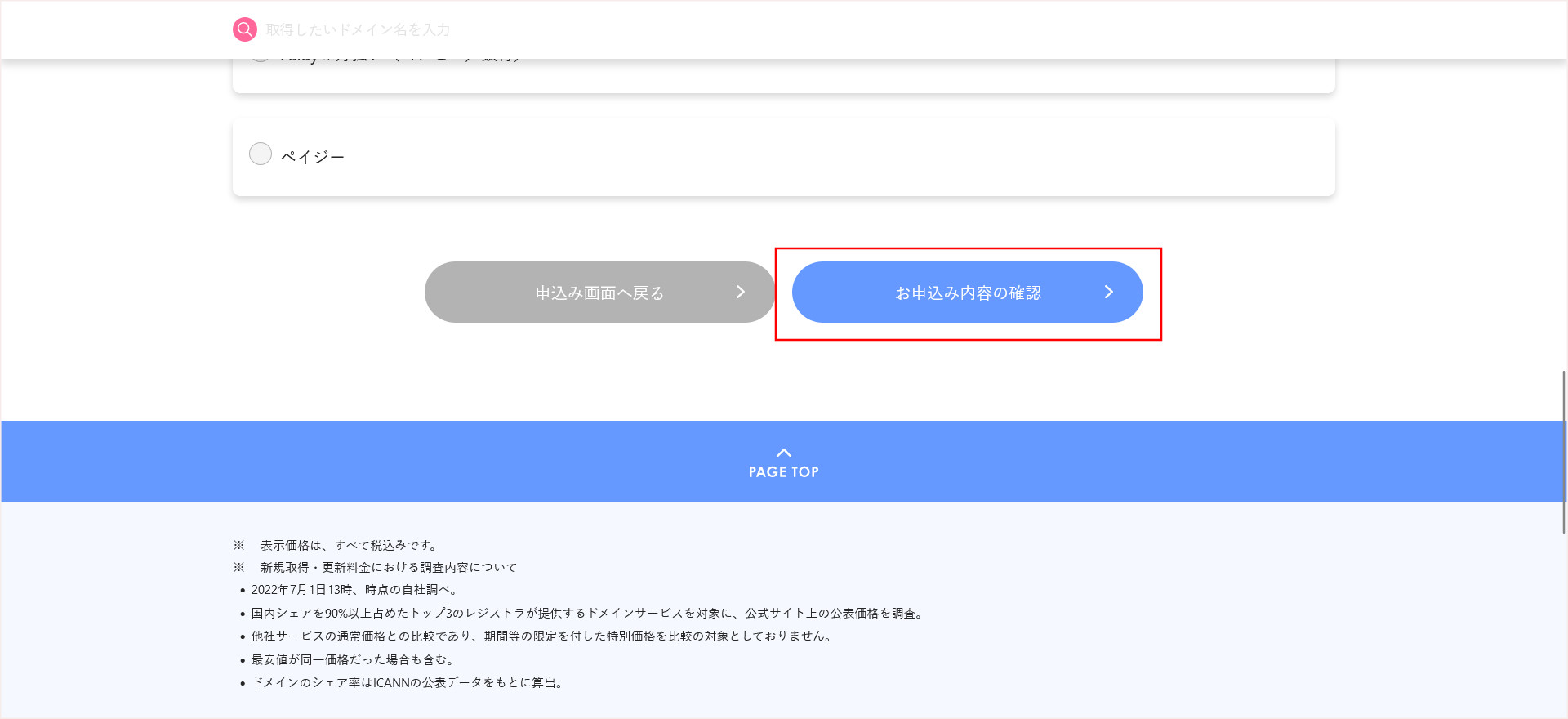Viewport: 1568px width, 719px height.
Task: Click the page's vertical scrollbar thumb
Action: (x=1564, y=452)
